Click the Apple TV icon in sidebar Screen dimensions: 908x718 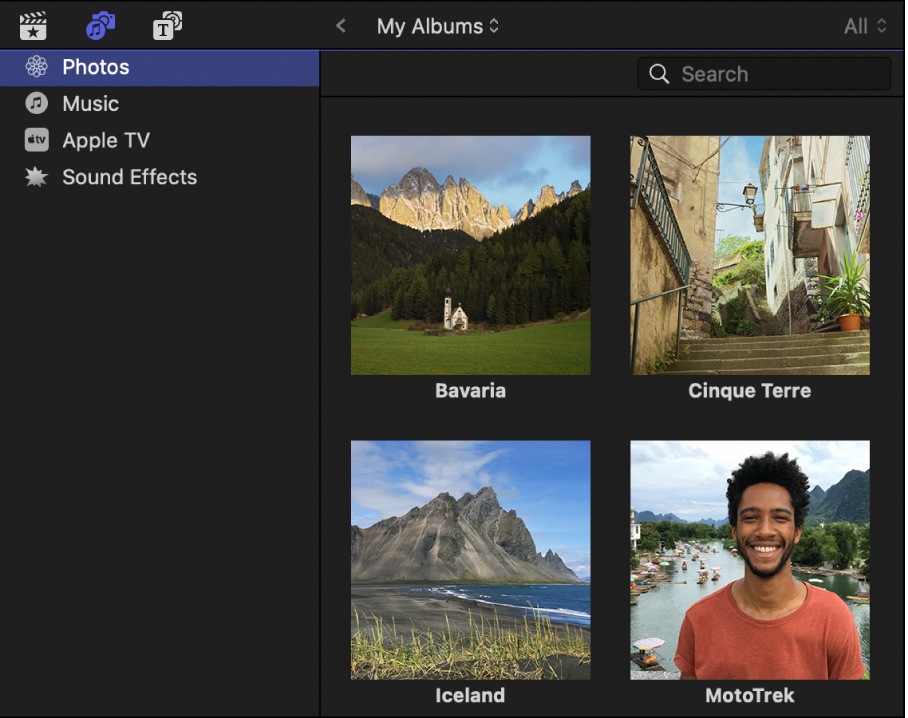(36, 140)
